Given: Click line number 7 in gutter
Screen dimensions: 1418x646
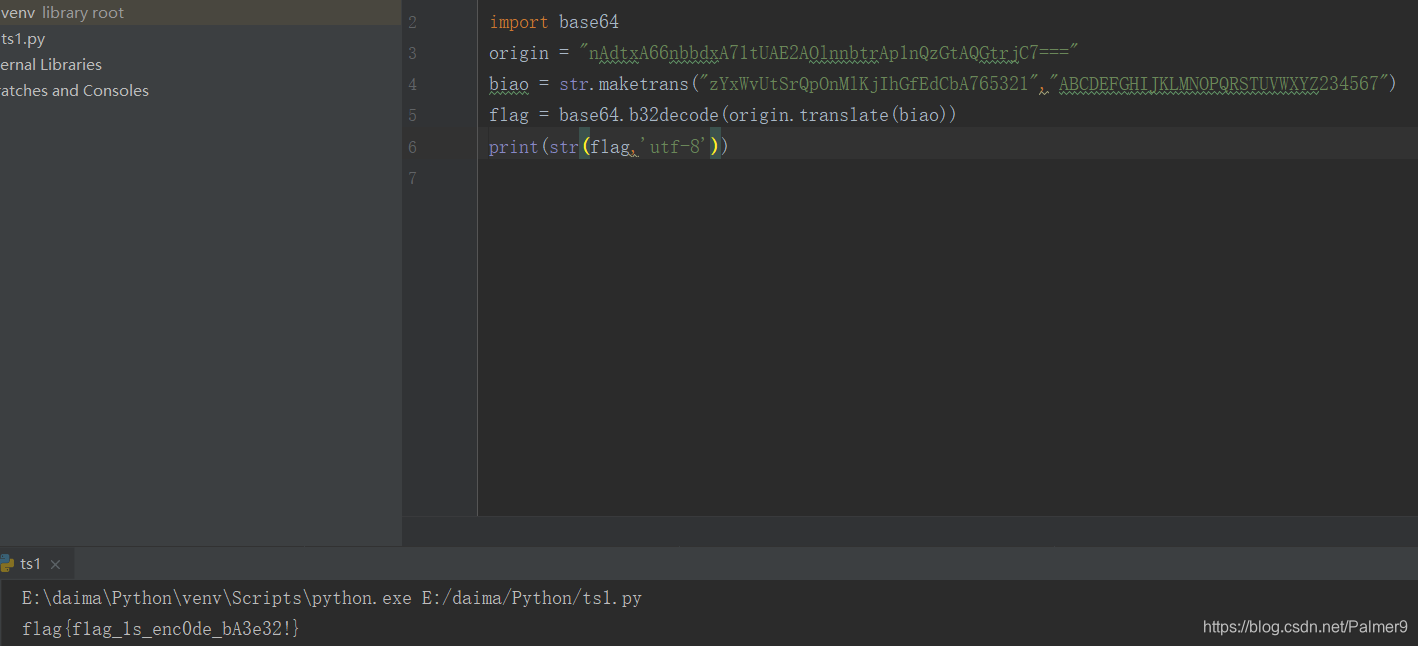Looking at the screenshot, I should click(413, 178).
